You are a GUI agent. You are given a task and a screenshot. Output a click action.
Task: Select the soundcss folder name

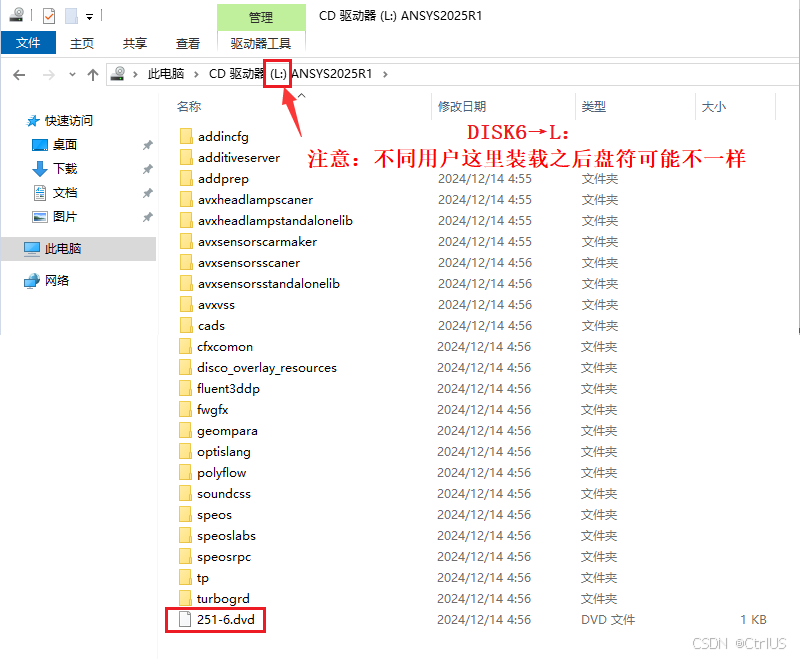click(x=224, y=494)
